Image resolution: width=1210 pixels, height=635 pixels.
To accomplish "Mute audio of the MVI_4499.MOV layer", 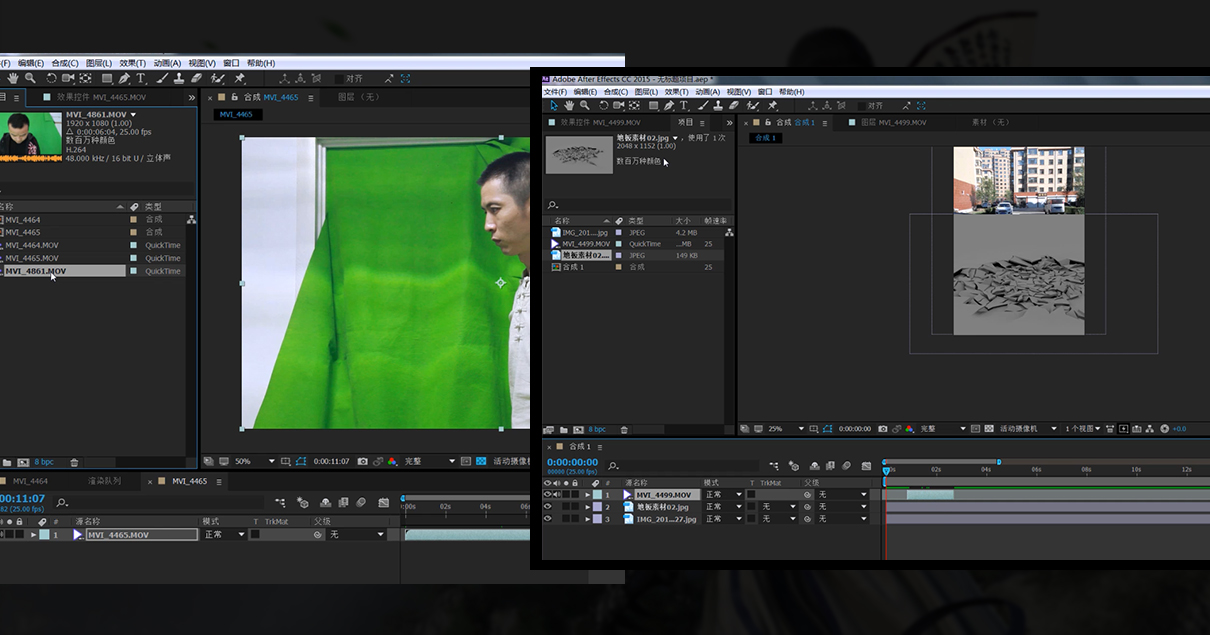I will coord(556,494).
